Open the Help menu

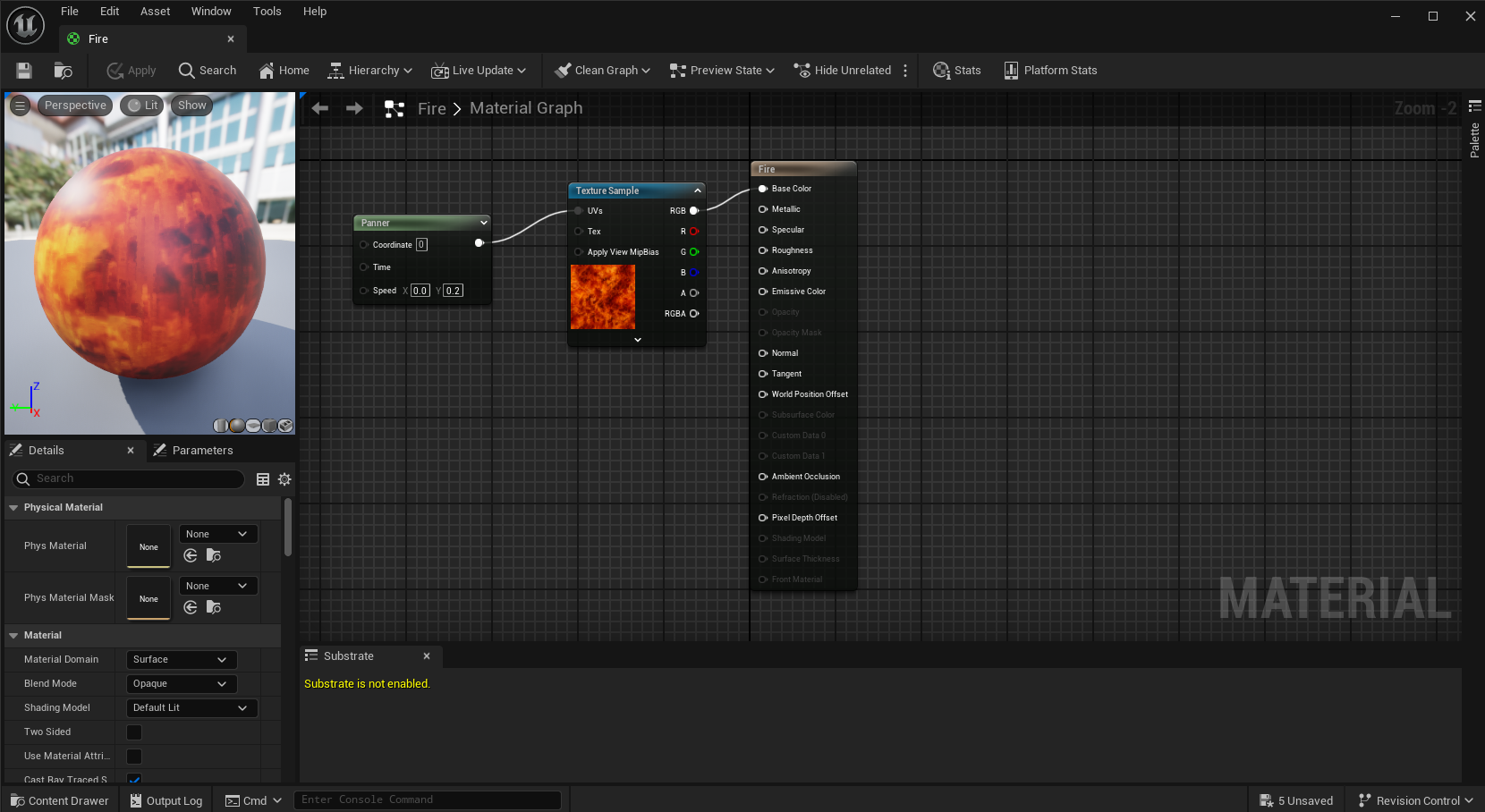coord(315,12)
